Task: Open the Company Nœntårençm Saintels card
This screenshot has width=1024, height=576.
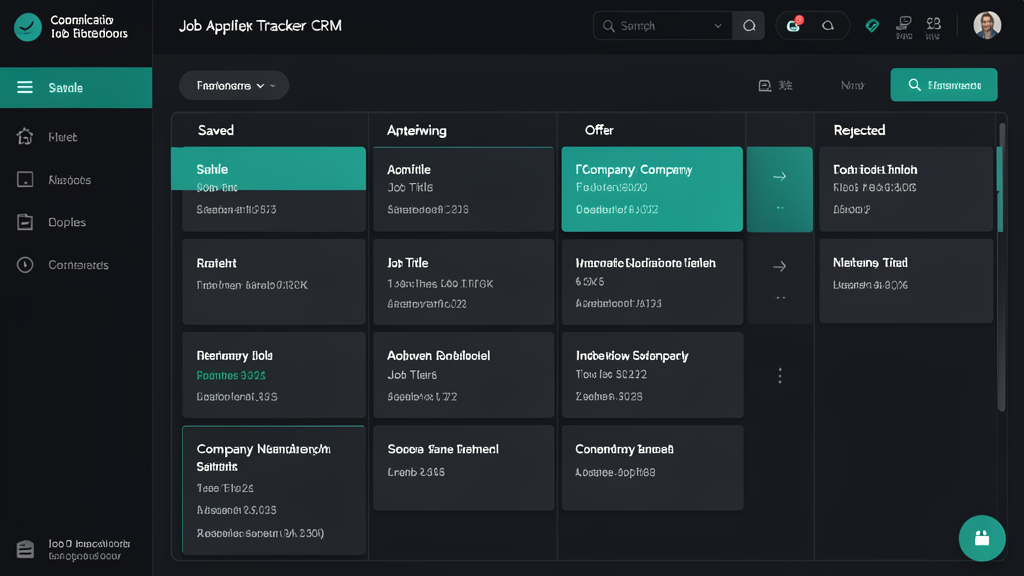Action: [274, 490]
